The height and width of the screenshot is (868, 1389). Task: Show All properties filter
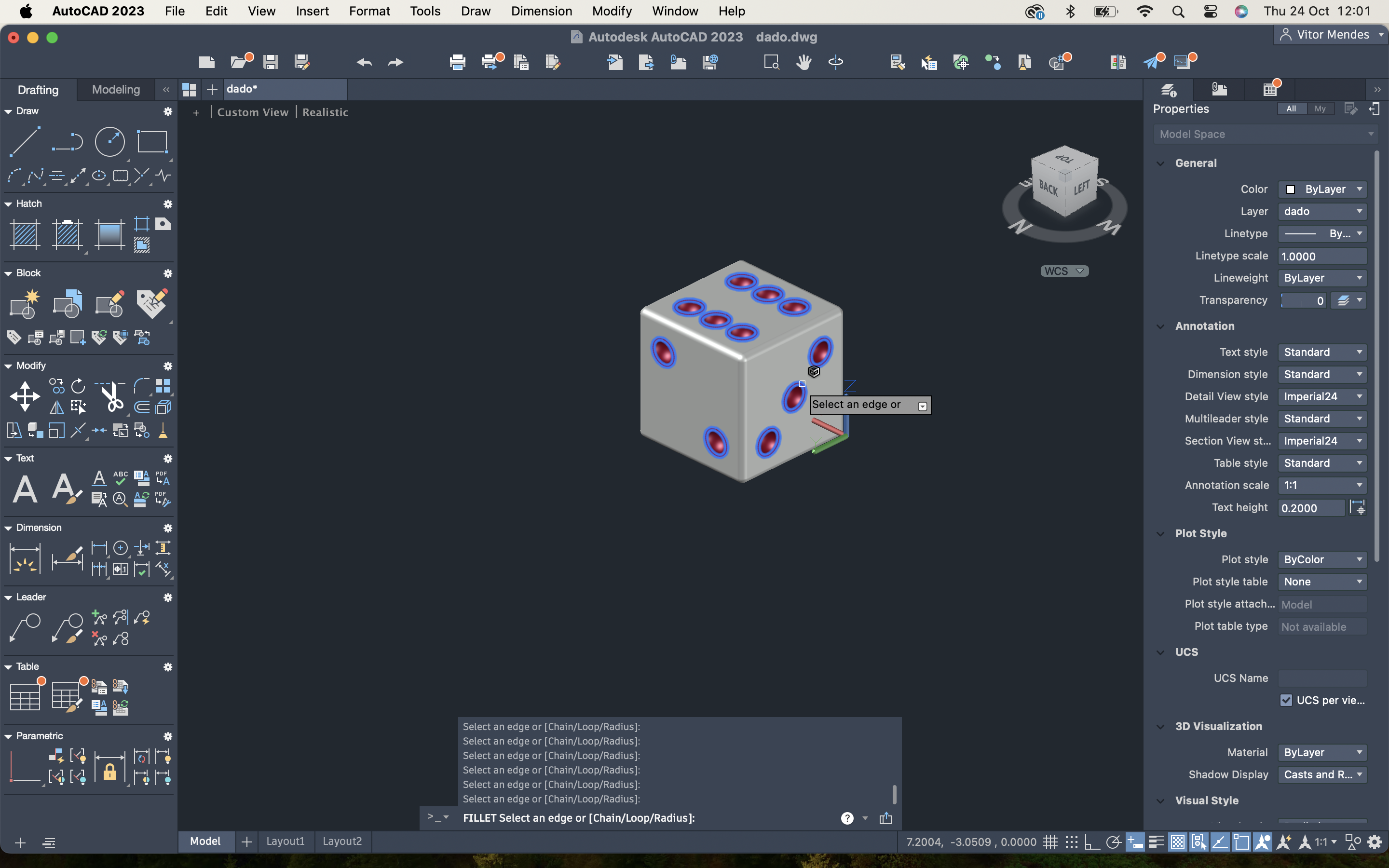(x=1291, y=108)
